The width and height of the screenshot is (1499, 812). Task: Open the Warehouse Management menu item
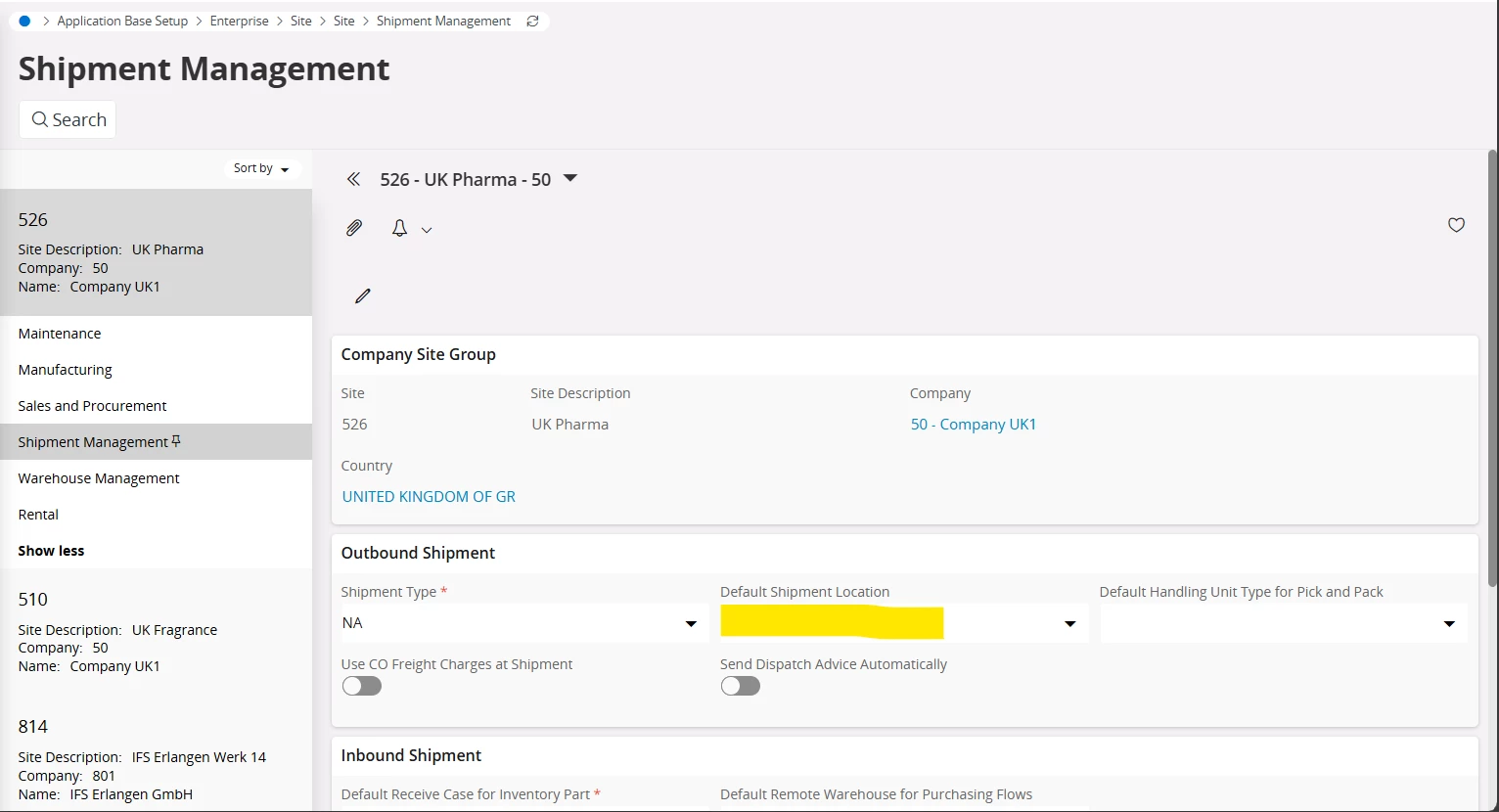99,478
